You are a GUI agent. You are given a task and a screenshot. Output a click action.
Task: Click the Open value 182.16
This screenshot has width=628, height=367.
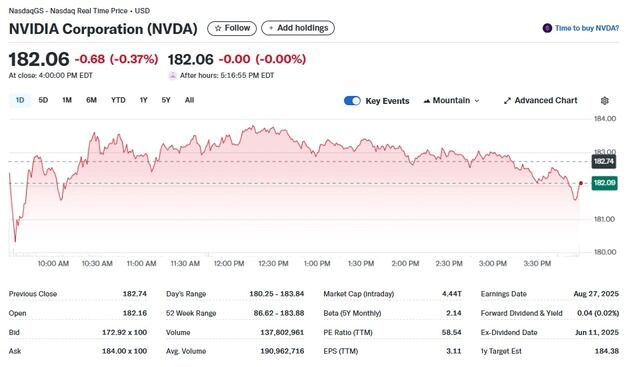135,313
